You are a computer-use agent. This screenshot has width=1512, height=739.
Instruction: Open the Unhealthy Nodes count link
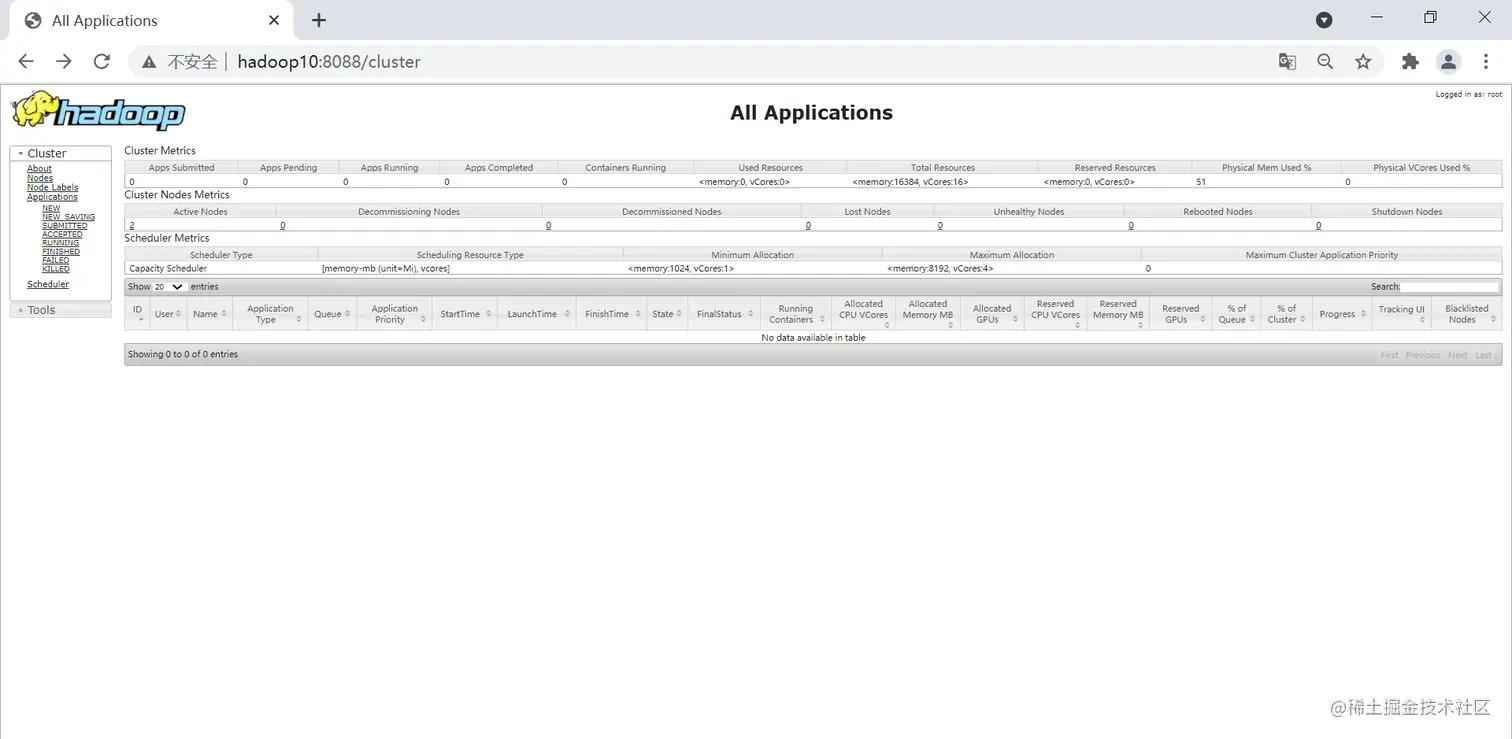point(940,226)
